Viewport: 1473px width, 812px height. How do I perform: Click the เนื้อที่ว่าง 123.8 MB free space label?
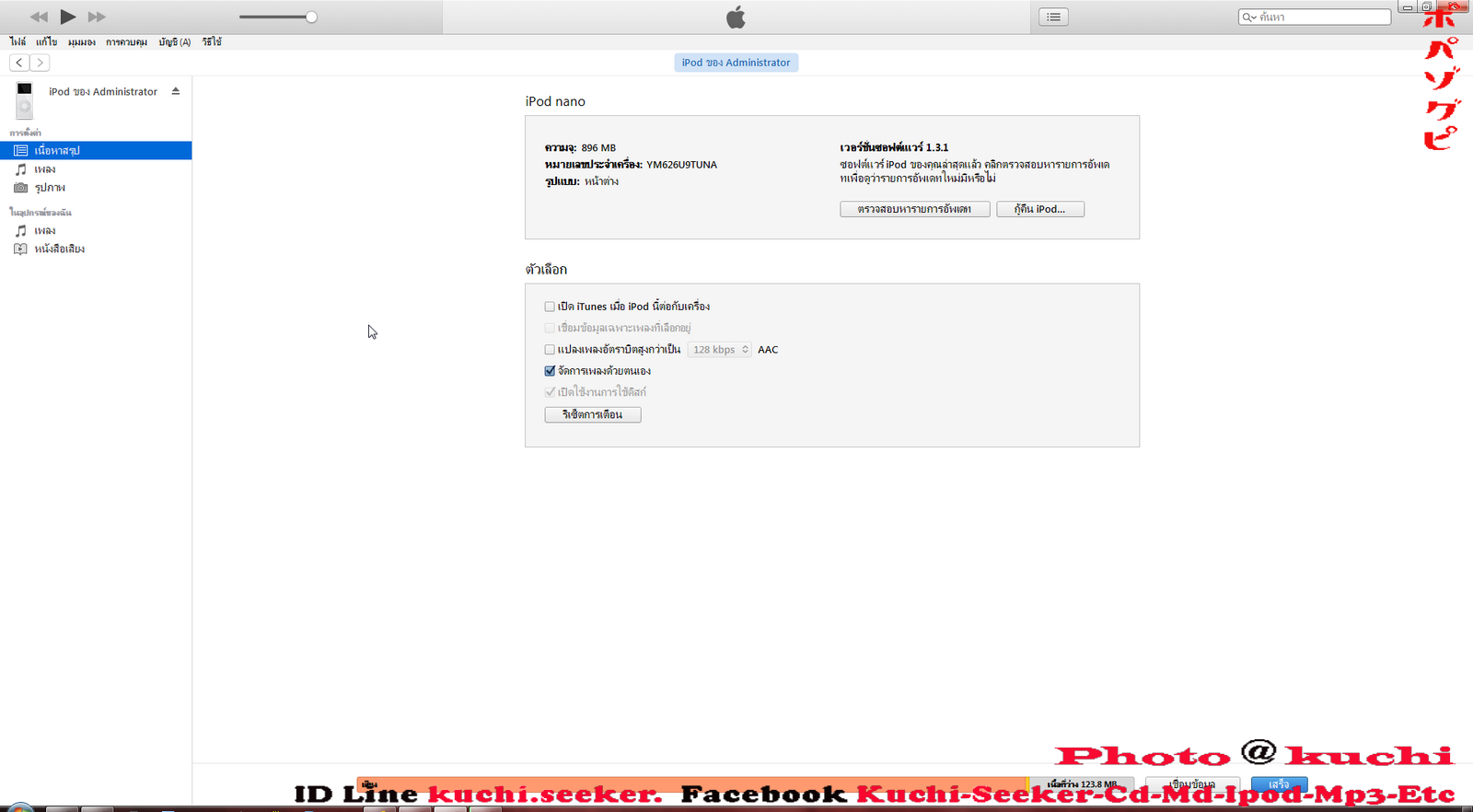(1082, 784)
